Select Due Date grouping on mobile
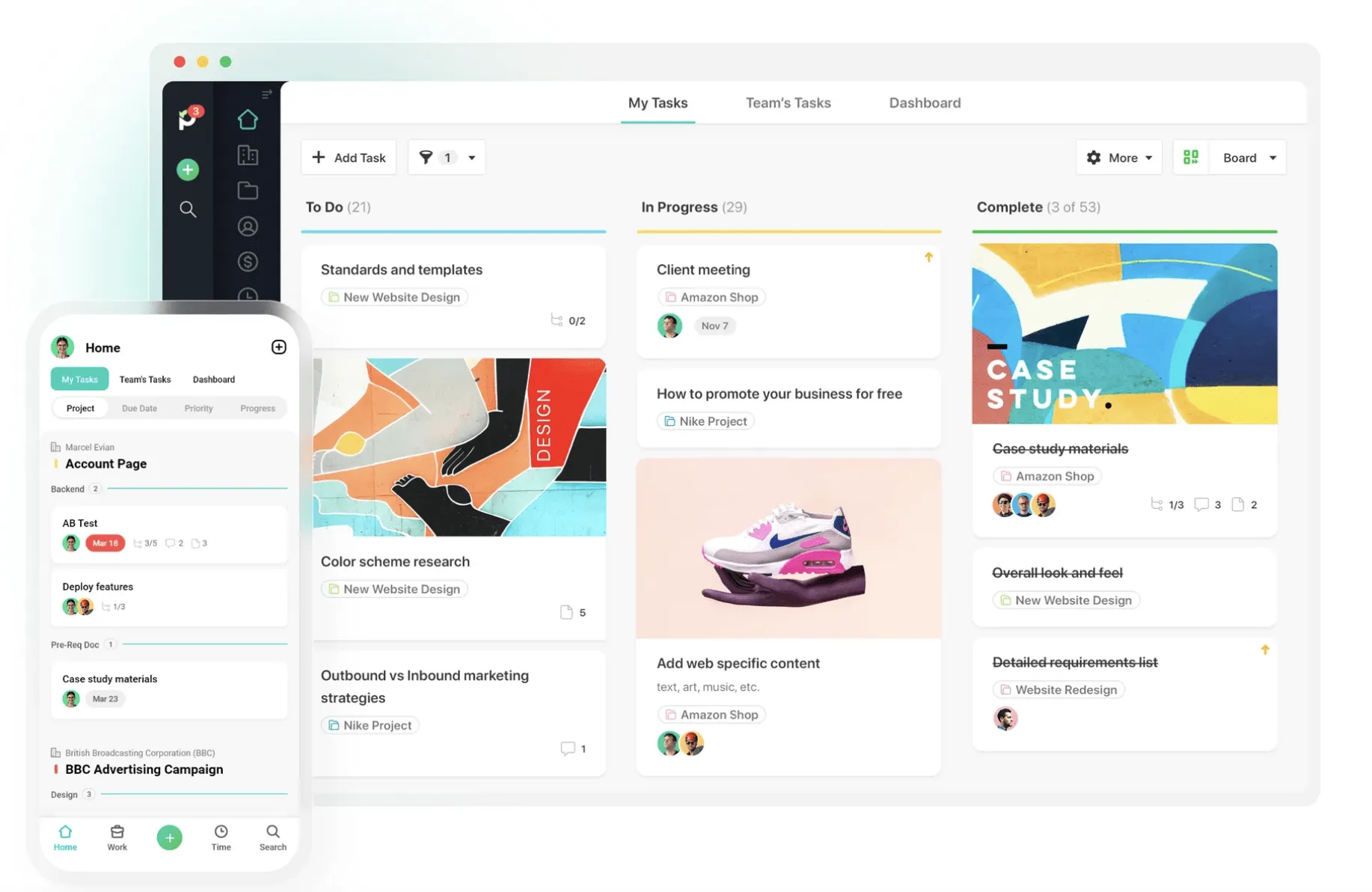The image size is (1372, 892). [139, 409]
